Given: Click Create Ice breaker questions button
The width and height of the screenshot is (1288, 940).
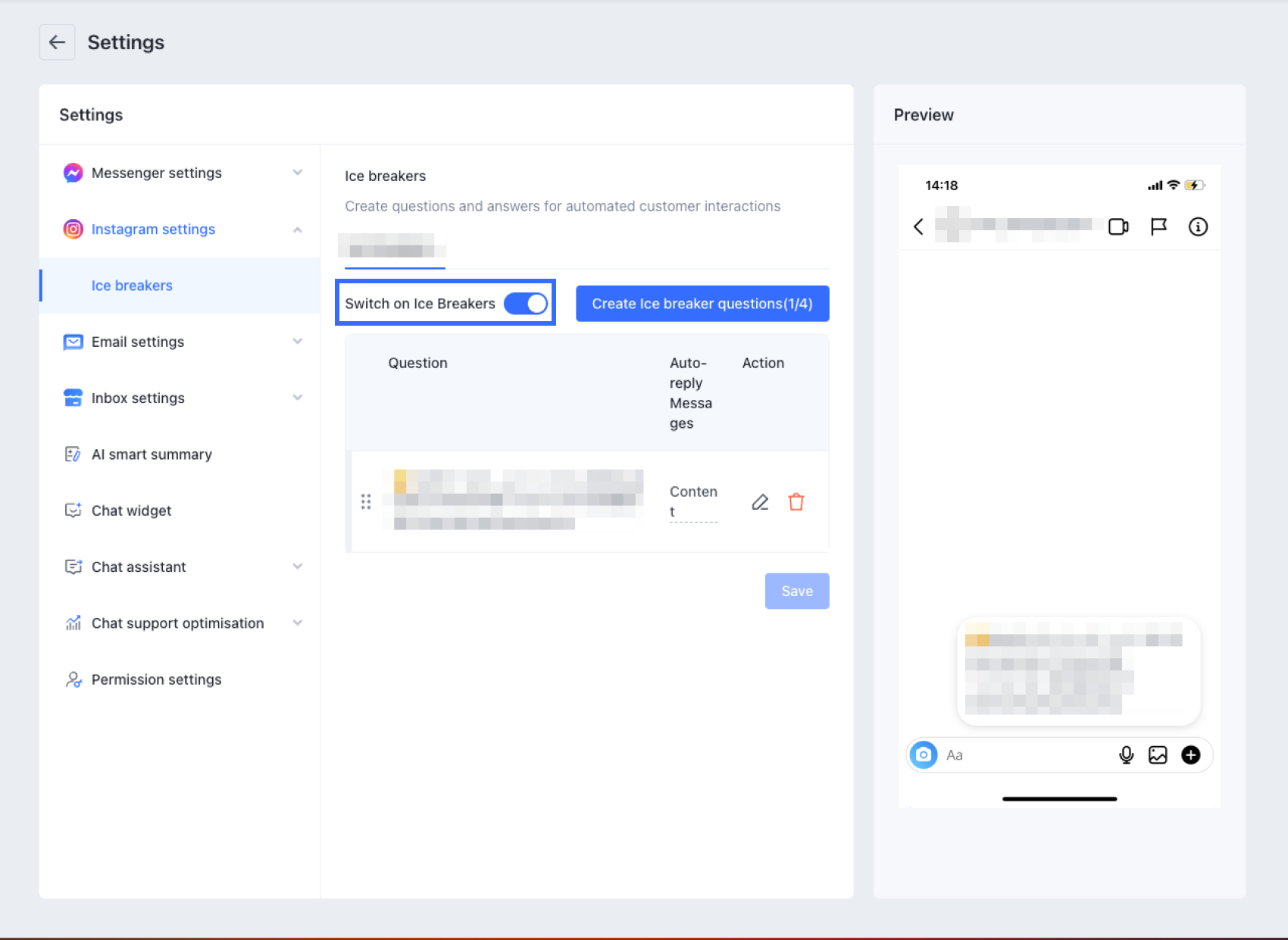Looking at the screenshot, I should point(702,304).
